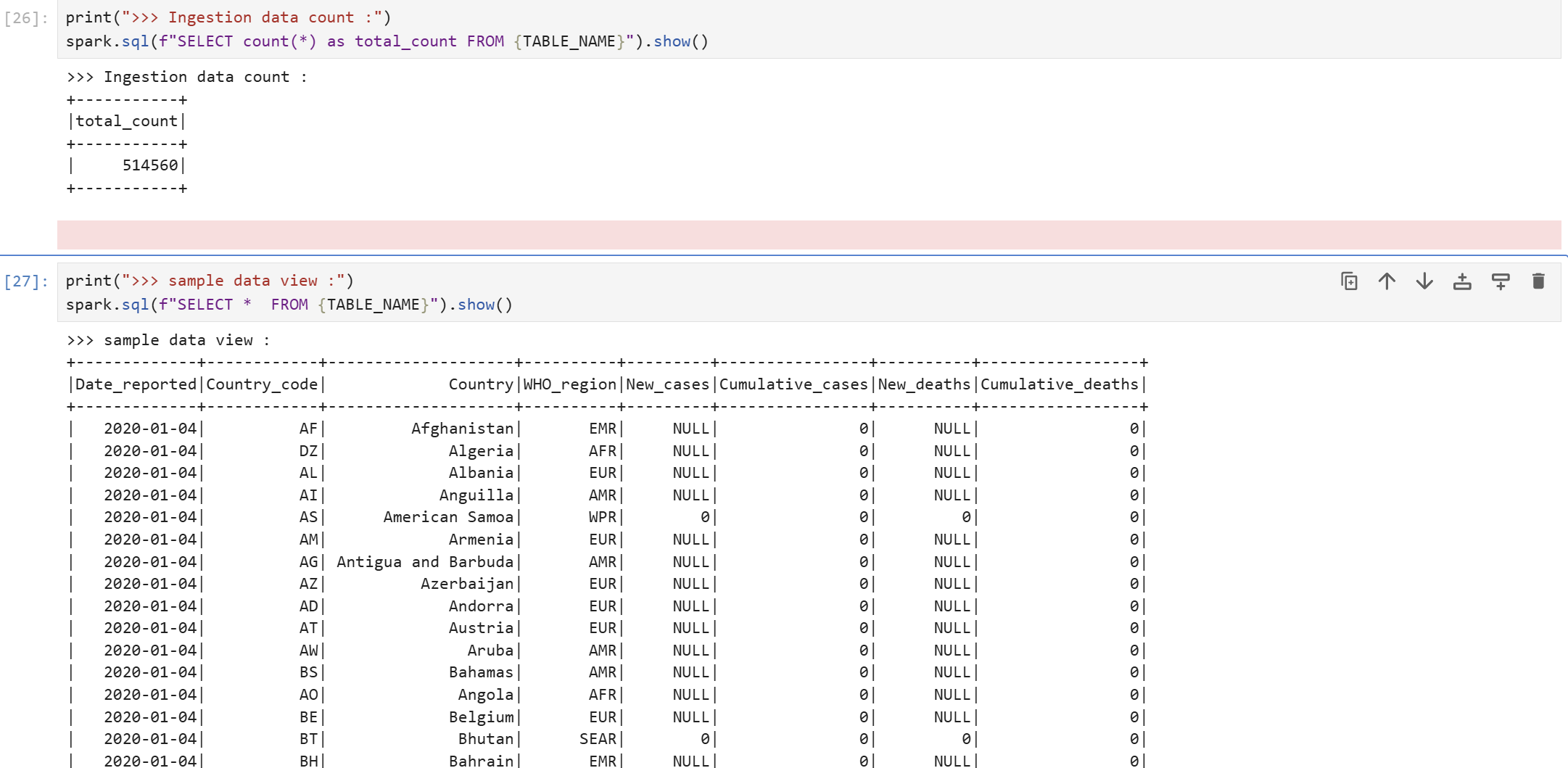1568x768 pixels.
Task: Click the Cumulative_deaths column header
Action: [x=1059, y=384]
